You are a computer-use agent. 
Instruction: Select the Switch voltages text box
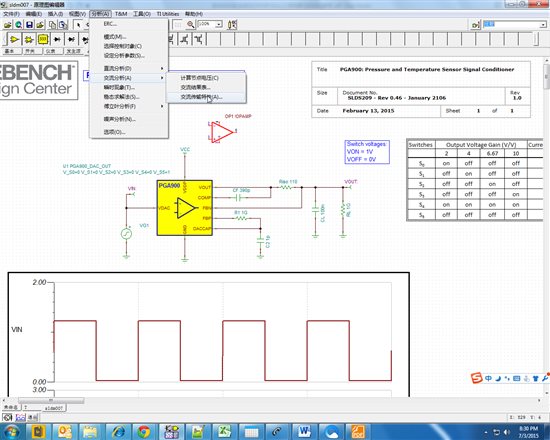[x=367, y=152]
